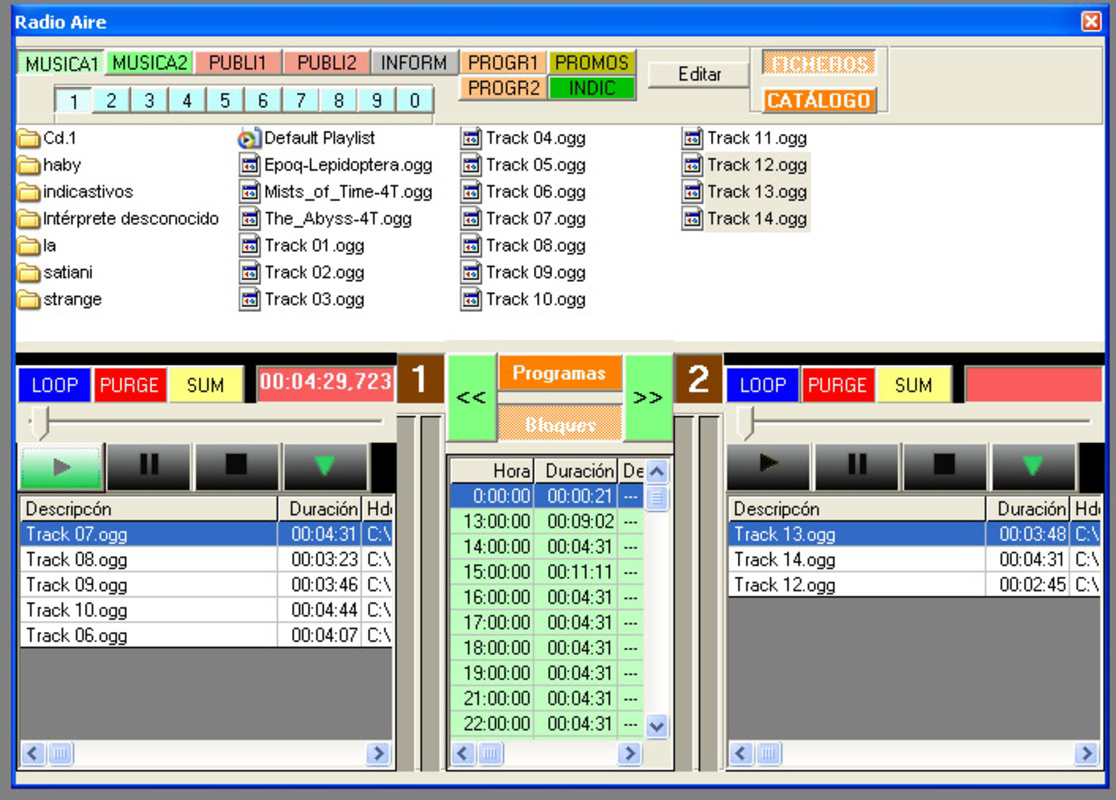Select Mists_of_Time-4T.ogg file
1116x800 pixels.
[336, 192]
